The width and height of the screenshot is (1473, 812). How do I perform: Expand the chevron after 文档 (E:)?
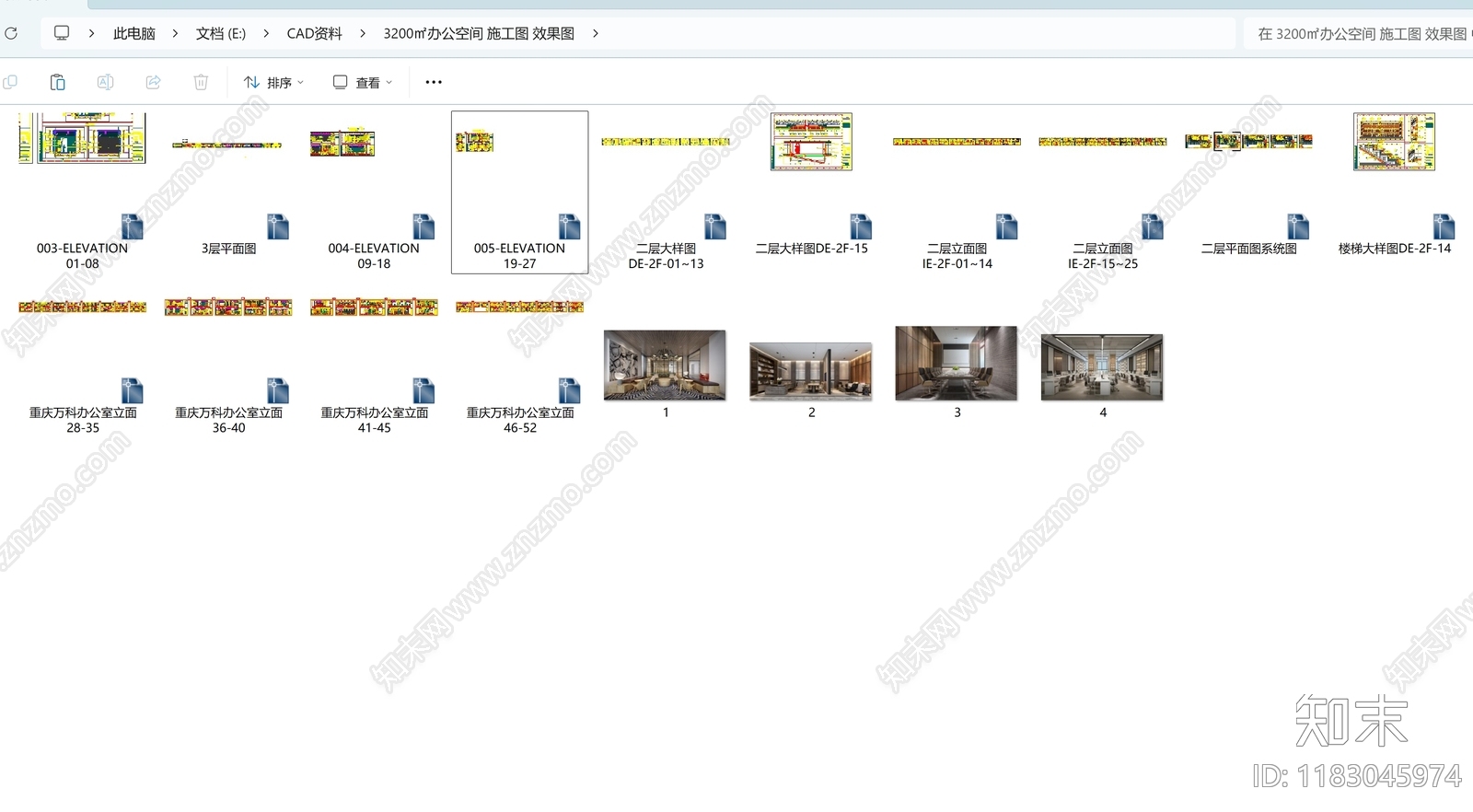266,33
